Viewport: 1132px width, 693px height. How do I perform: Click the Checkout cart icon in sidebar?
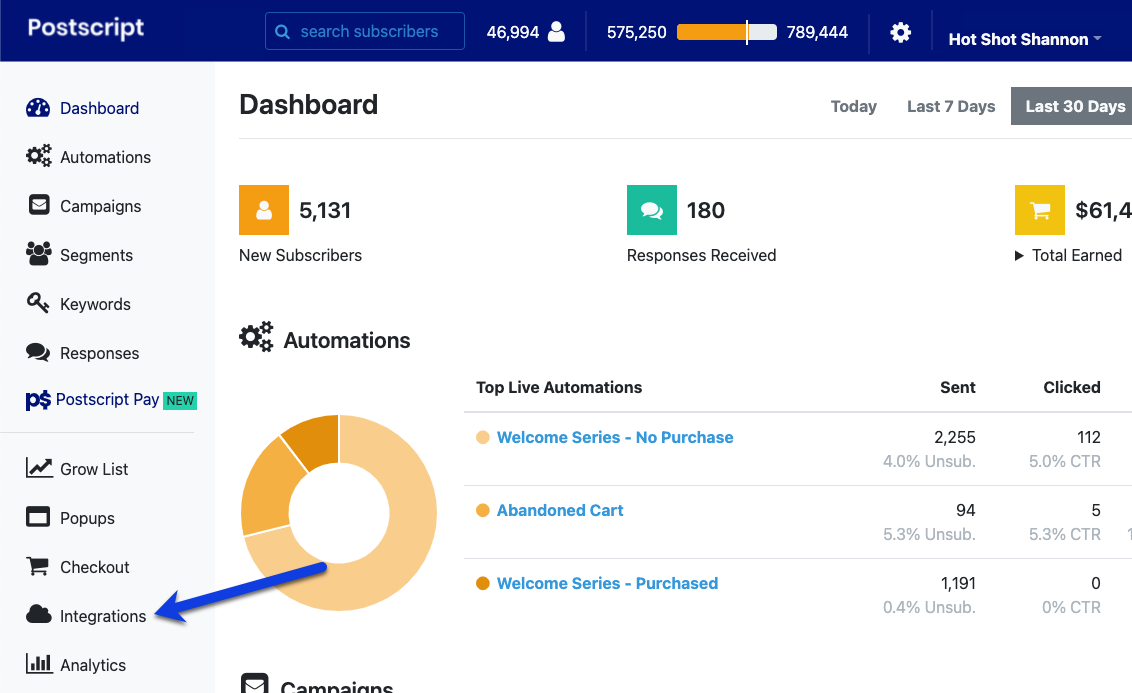[x=38, y=566]
